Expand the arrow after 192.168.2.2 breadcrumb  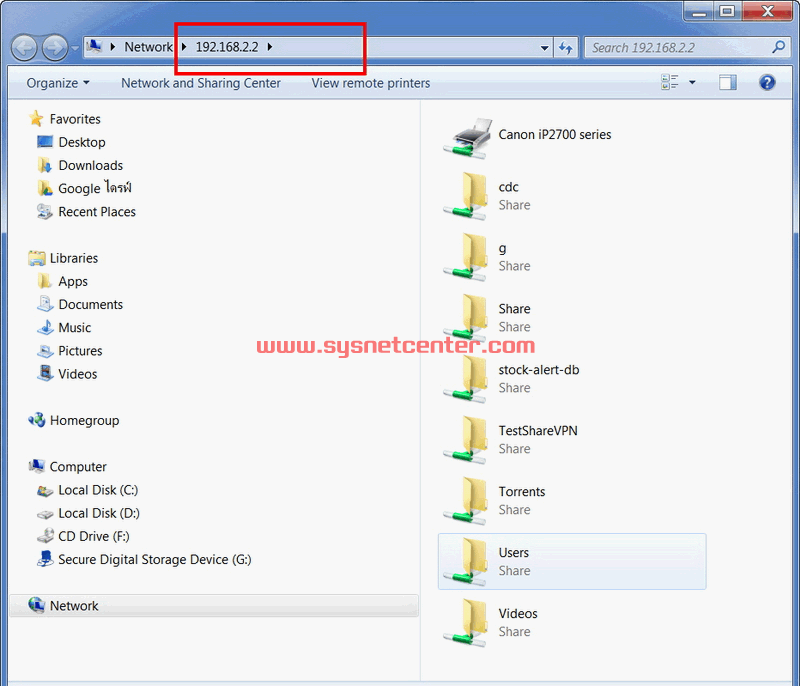coord(269,47)
